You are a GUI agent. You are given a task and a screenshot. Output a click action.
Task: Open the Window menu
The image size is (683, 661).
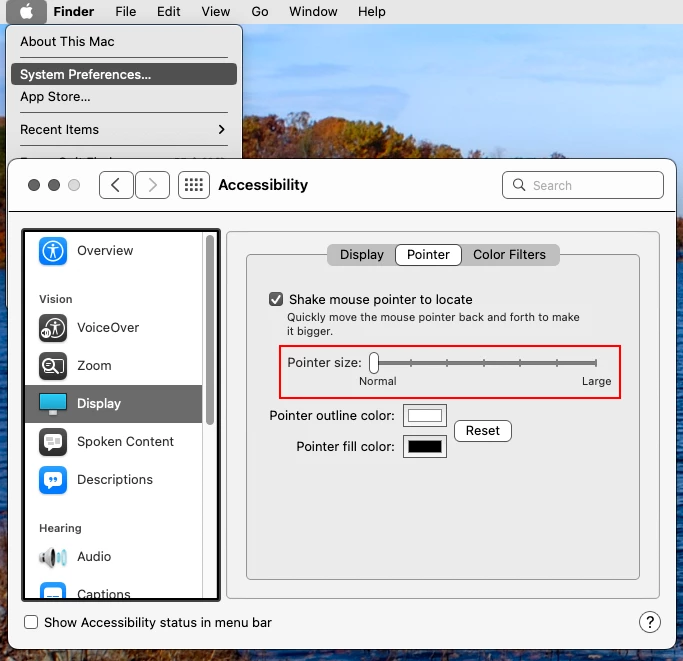point(313,12)
